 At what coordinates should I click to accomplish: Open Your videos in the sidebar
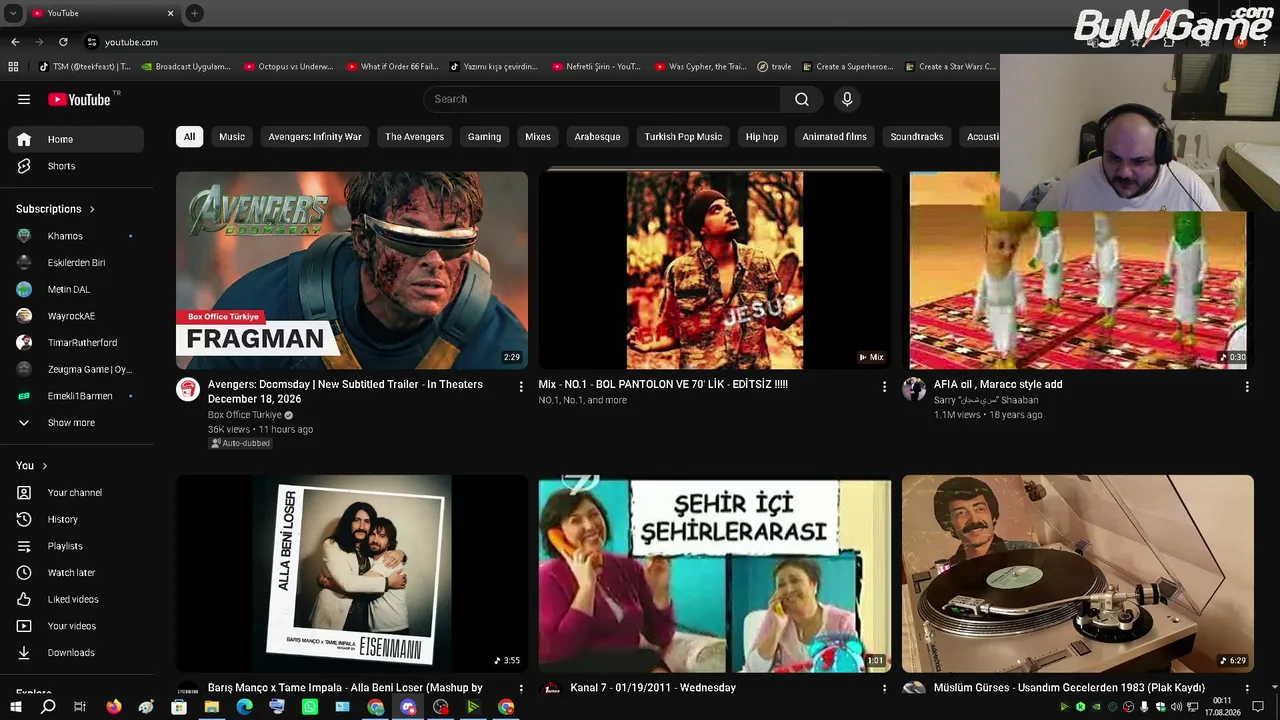pos(76,626)
